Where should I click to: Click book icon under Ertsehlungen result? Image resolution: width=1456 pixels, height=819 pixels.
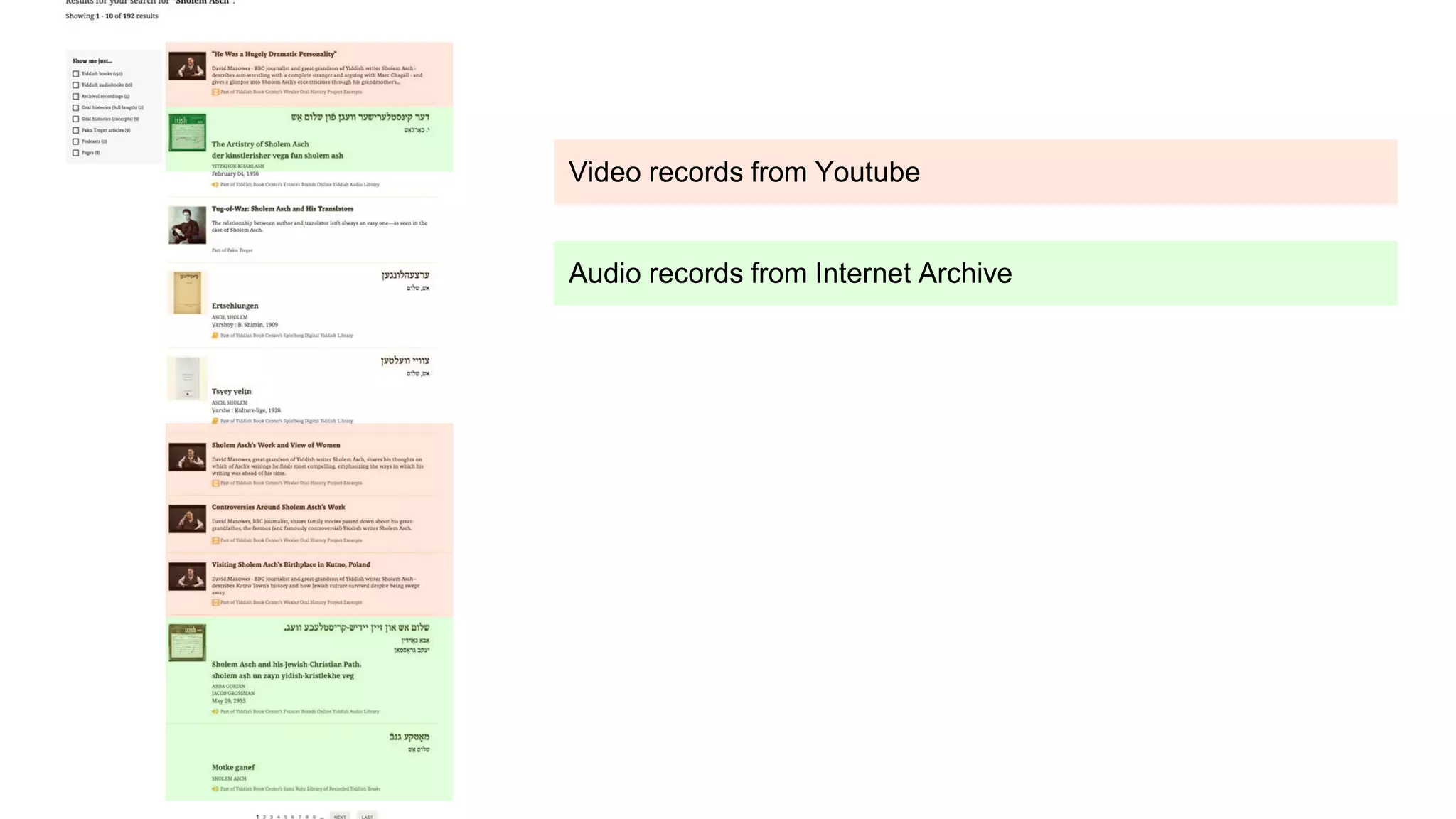[x=215, y=336]
